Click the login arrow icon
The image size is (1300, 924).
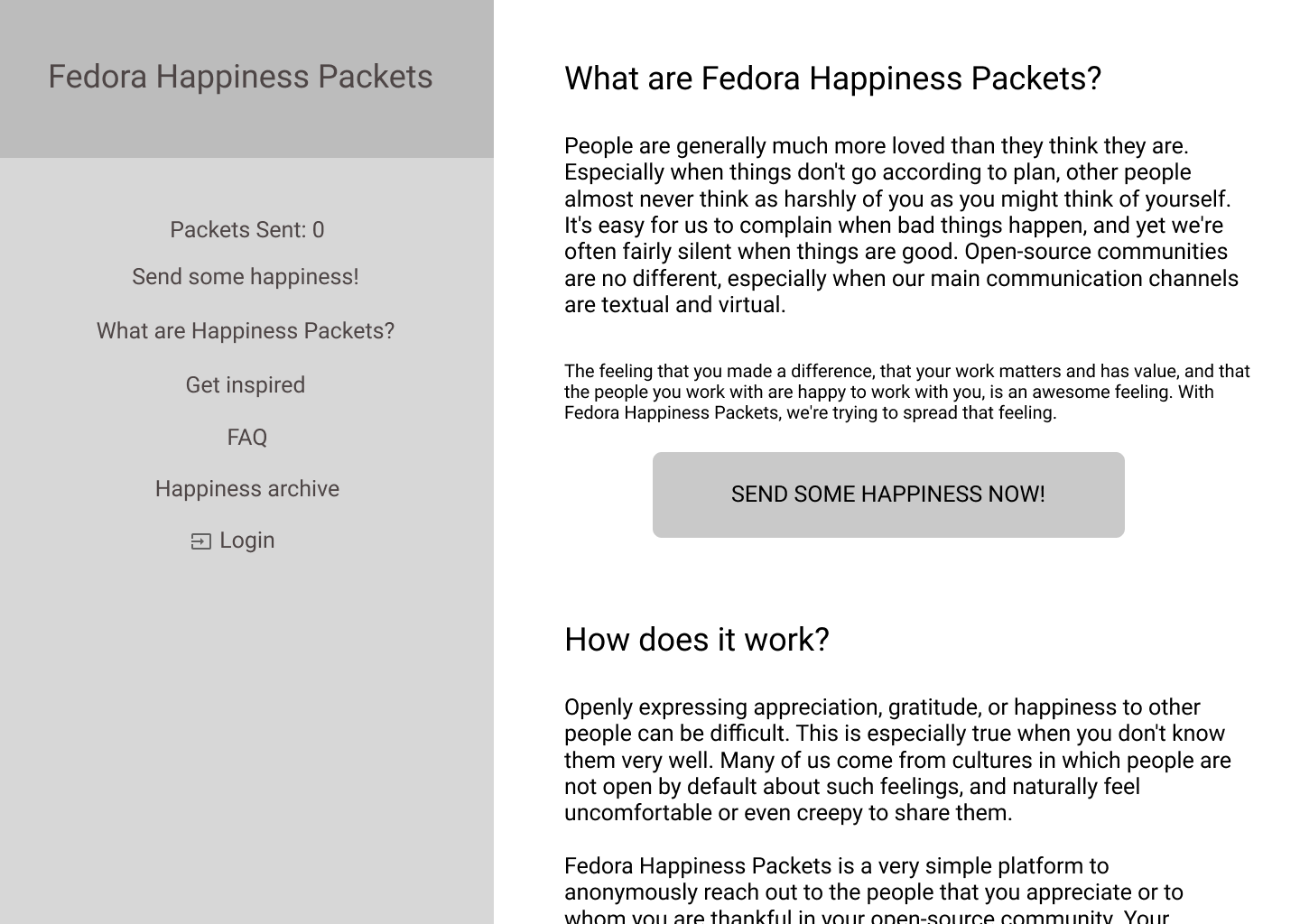coord(200,541)
